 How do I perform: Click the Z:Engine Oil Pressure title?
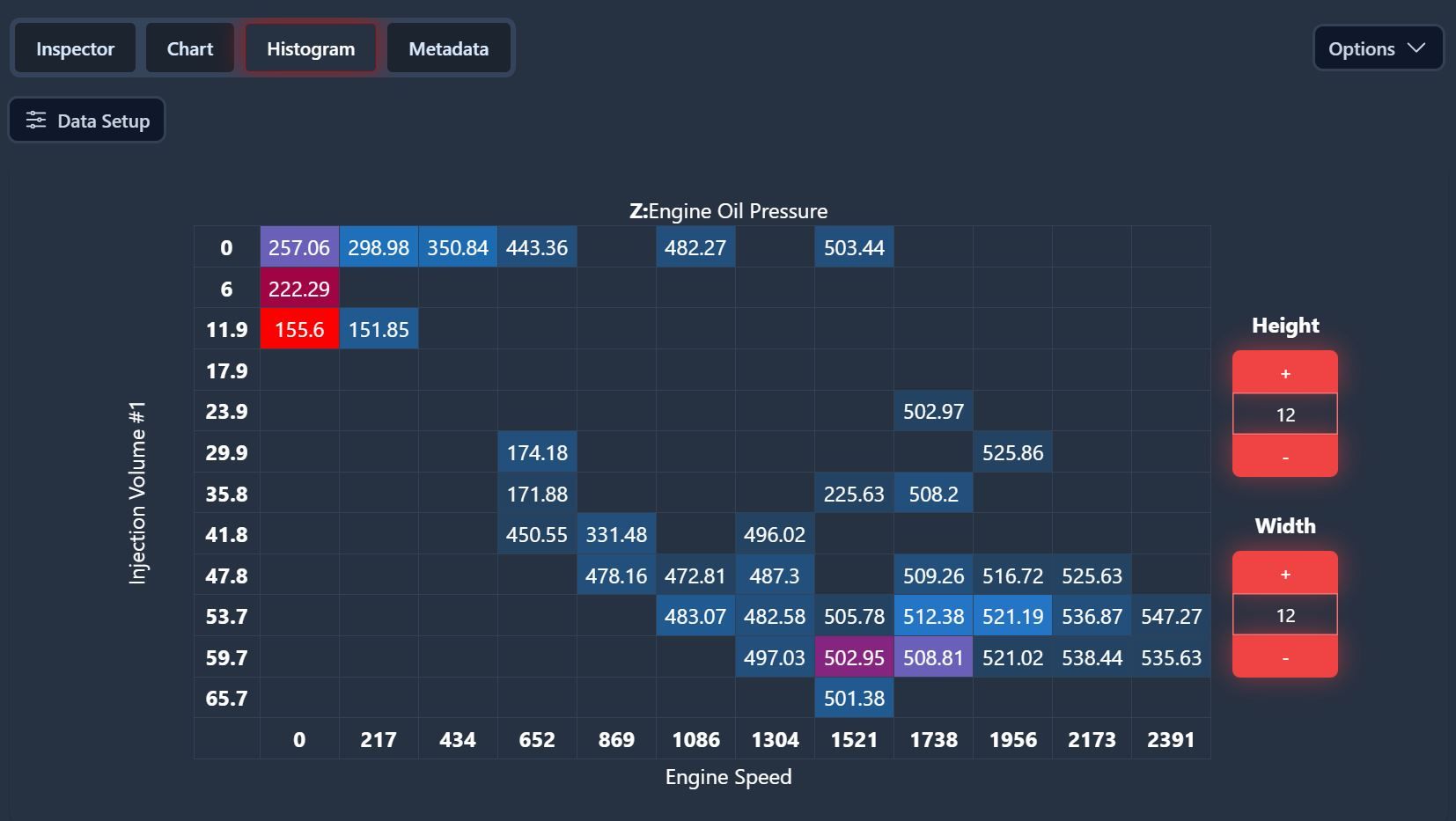point(728,211)
